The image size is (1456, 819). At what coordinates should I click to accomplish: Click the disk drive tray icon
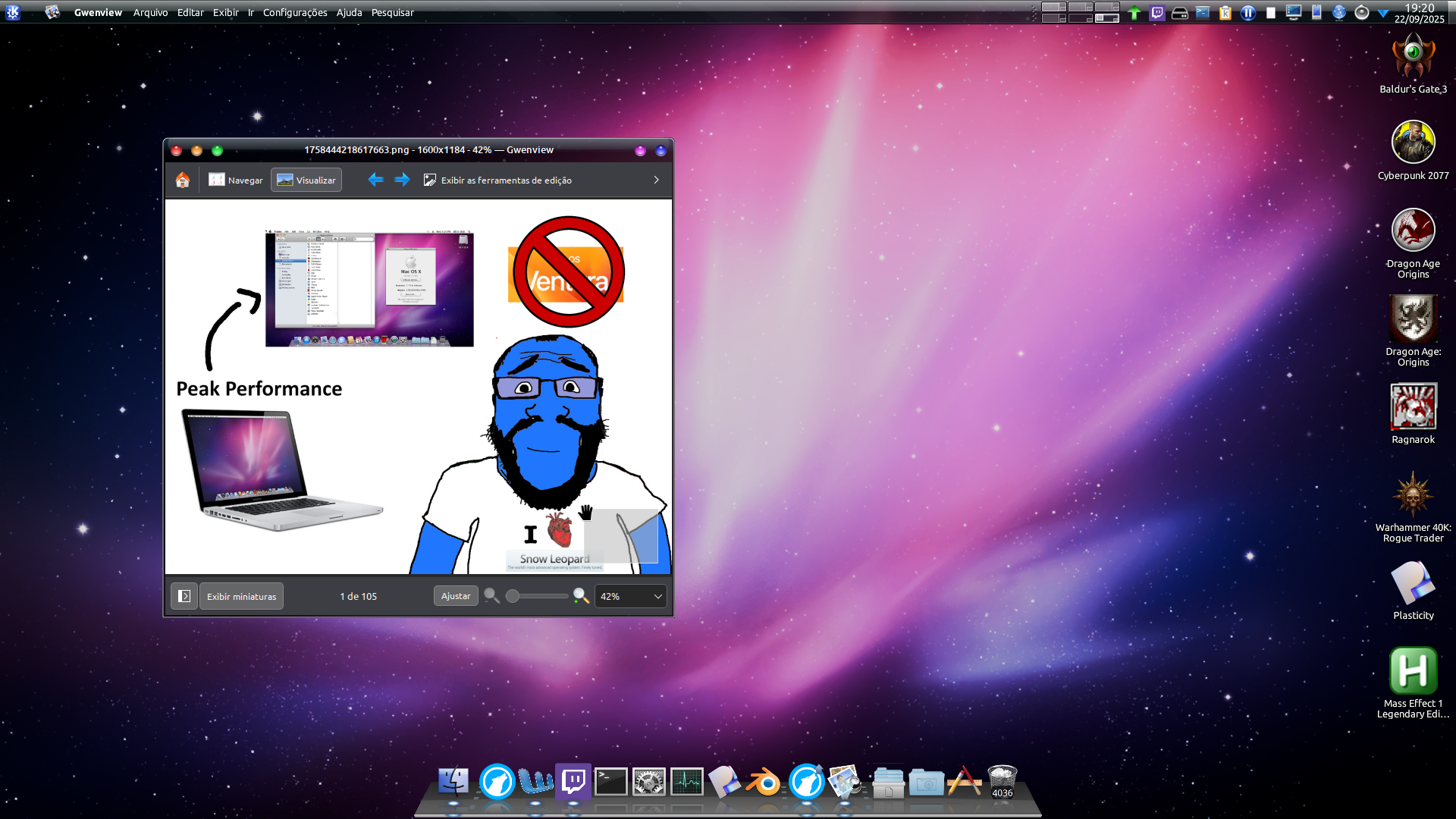[x=1179, y=12]
